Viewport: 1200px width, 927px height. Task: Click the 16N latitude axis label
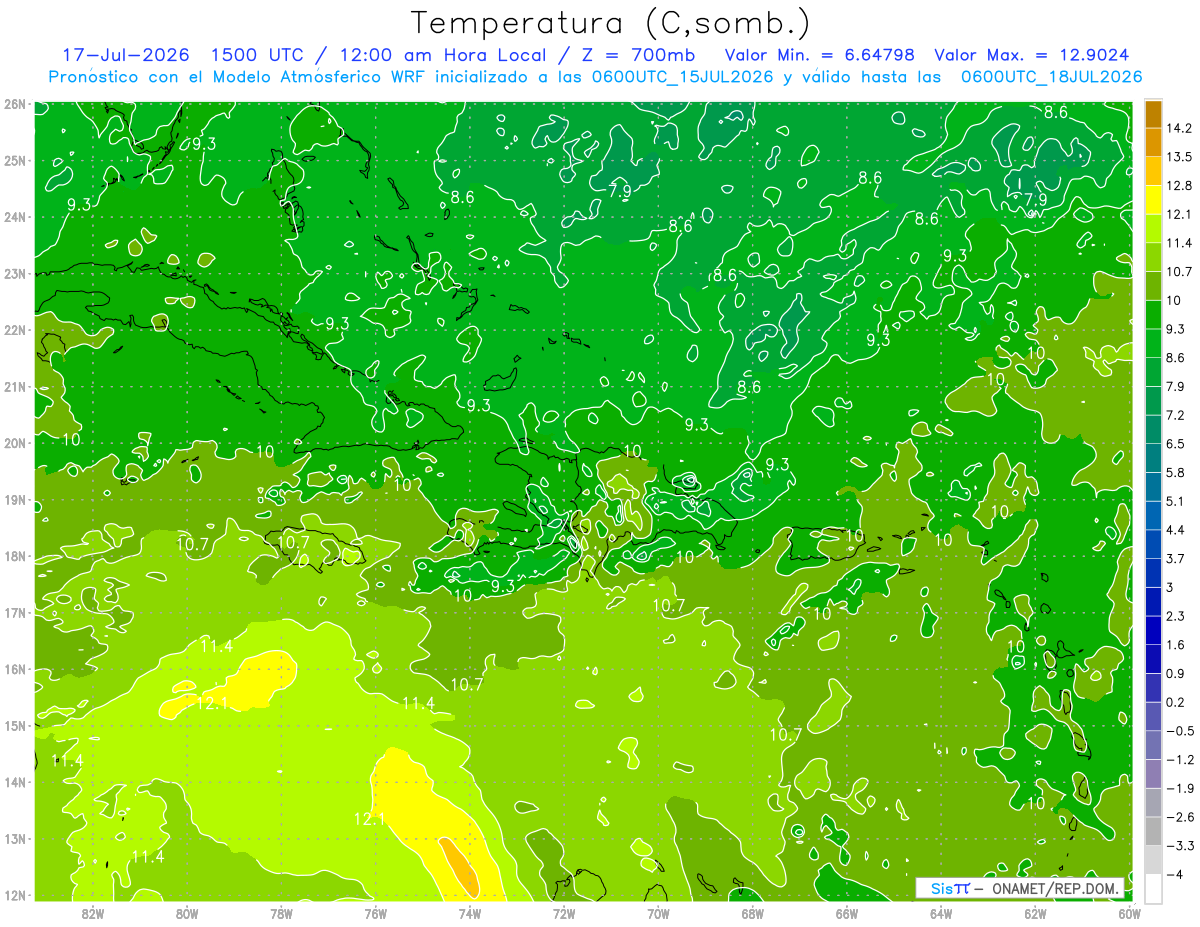tap(14, 669)
